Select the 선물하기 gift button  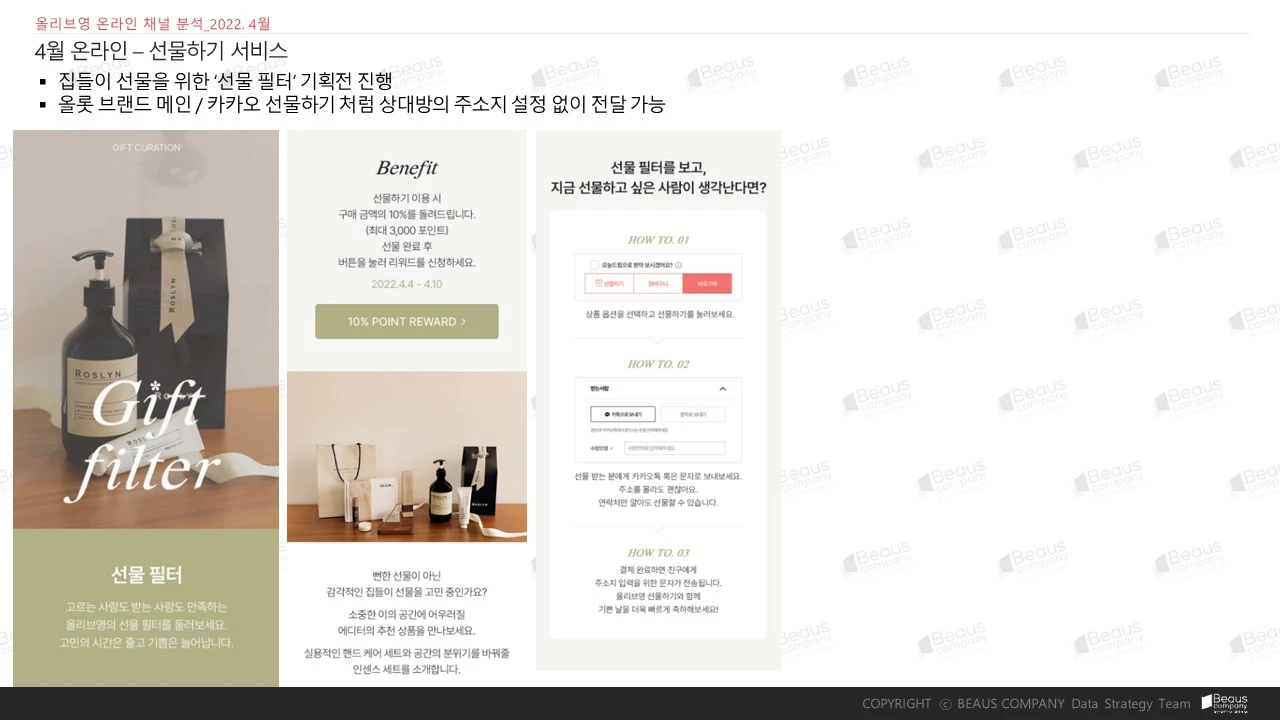click(x=609, y=284)
